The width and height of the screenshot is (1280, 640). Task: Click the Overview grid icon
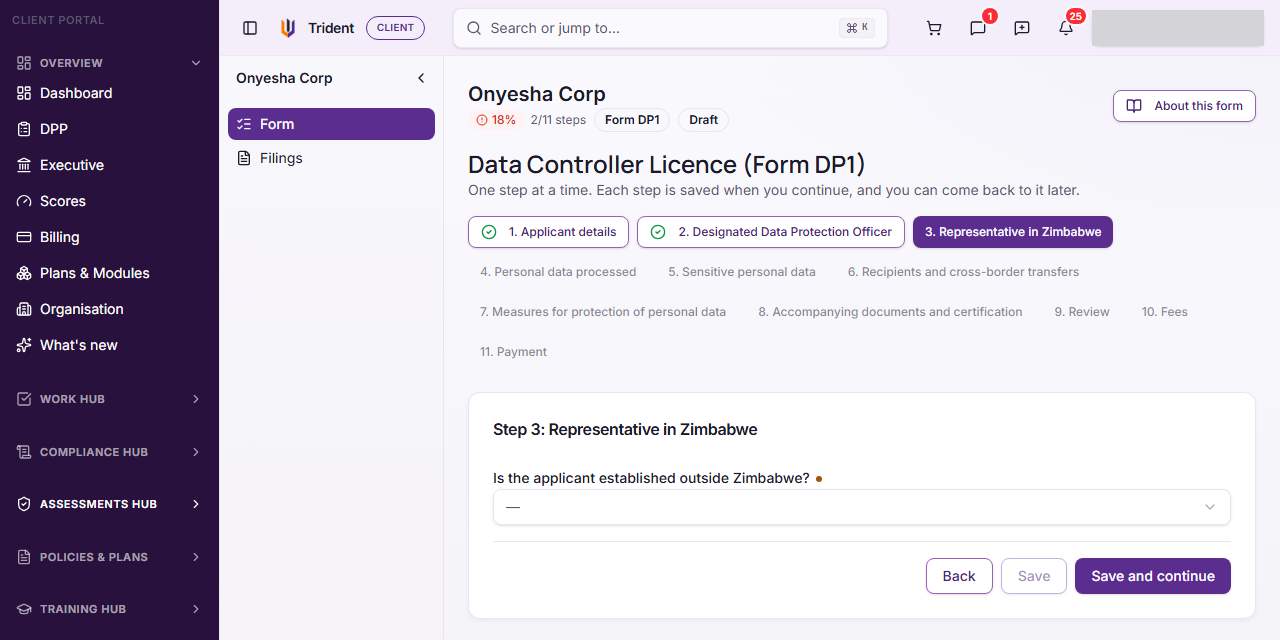coord(24,63)
